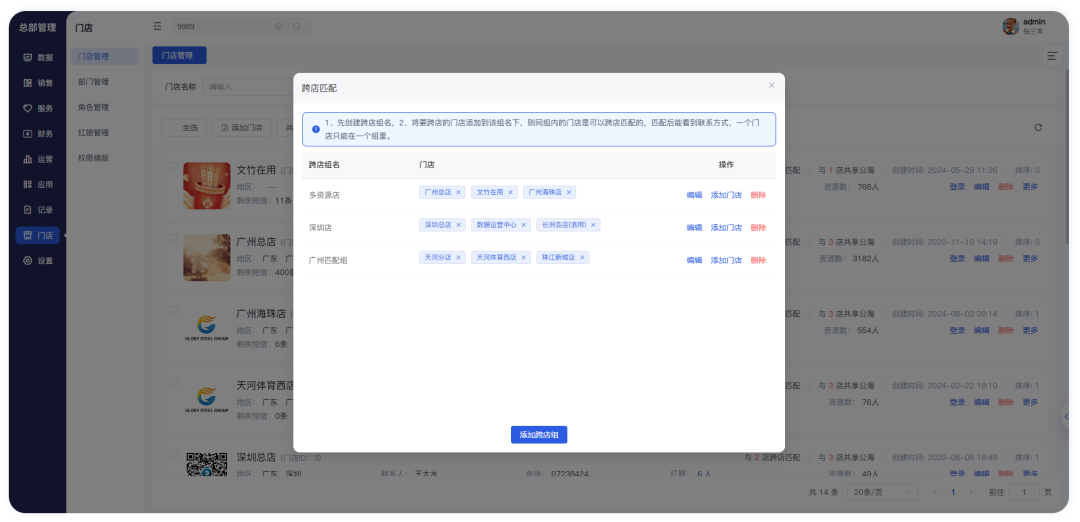The height and width of the screenshot is (522, 1080).
Task: Tick the checkbox for store 天河体育西店
Action: coord(174,382)
